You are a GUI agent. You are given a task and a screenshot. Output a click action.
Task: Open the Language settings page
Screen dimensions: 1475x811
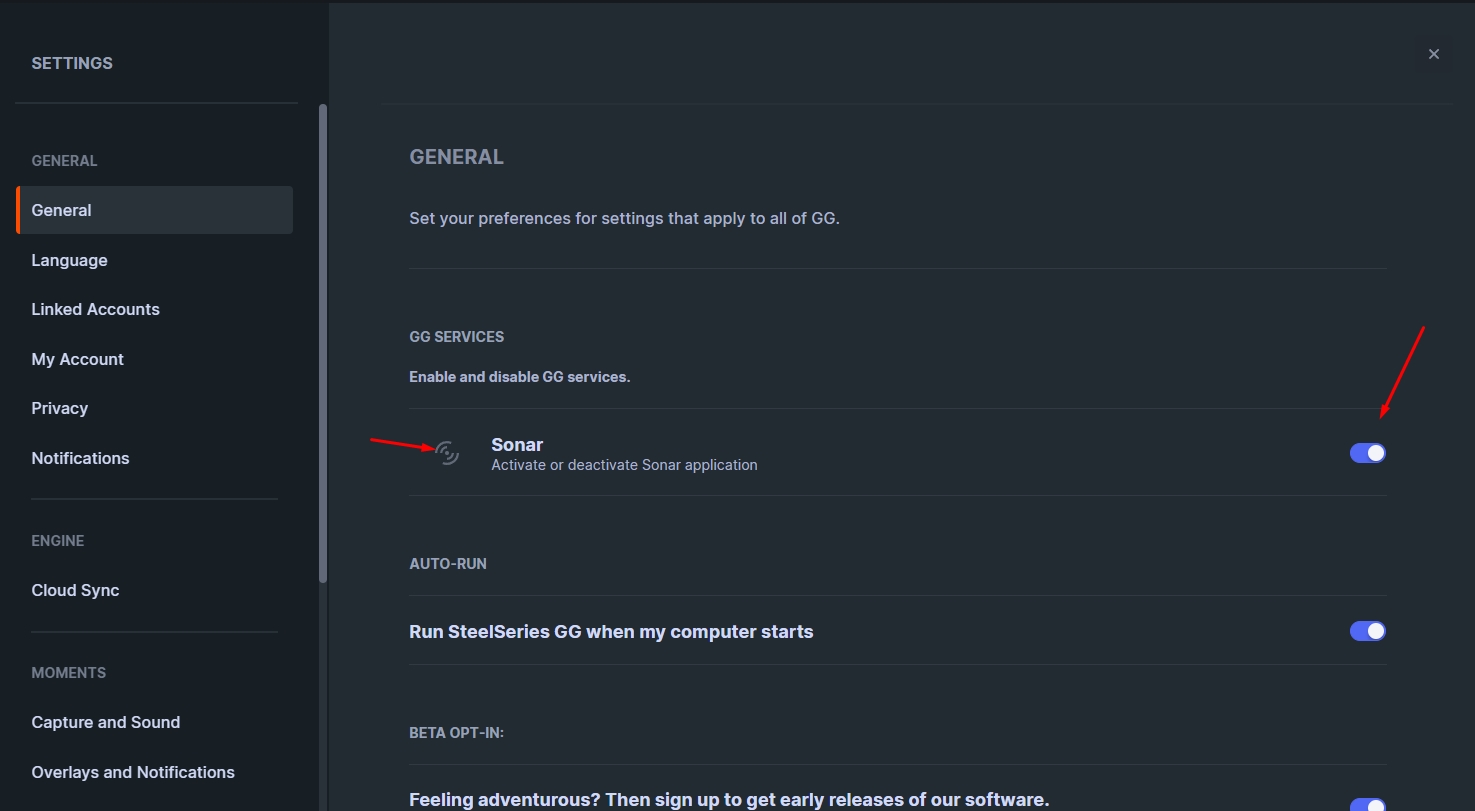(69, 260)
